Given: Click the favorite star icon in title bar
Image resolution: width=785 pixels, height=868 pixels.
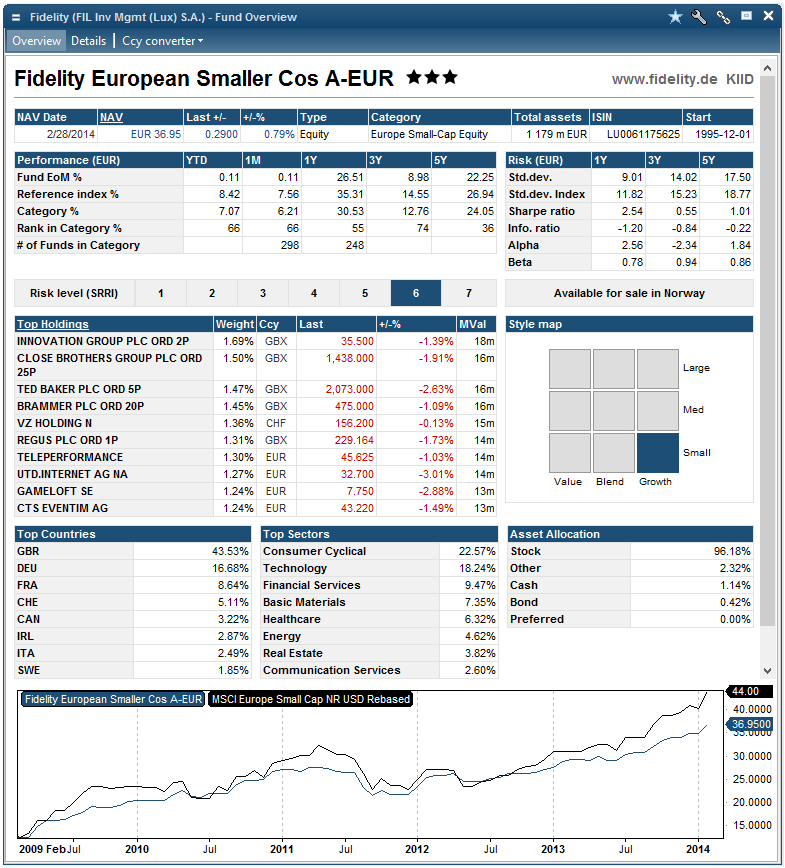Looking at the screenshot, I should [x=675, y=17].
